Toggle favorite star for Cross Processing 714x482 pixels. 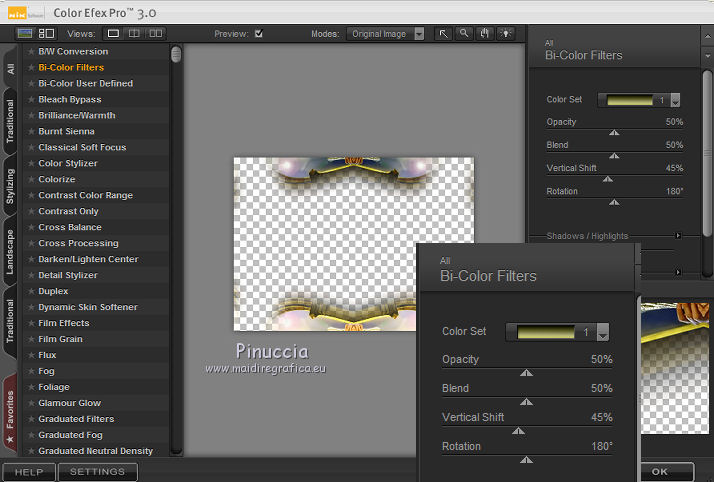pos(31,243)
